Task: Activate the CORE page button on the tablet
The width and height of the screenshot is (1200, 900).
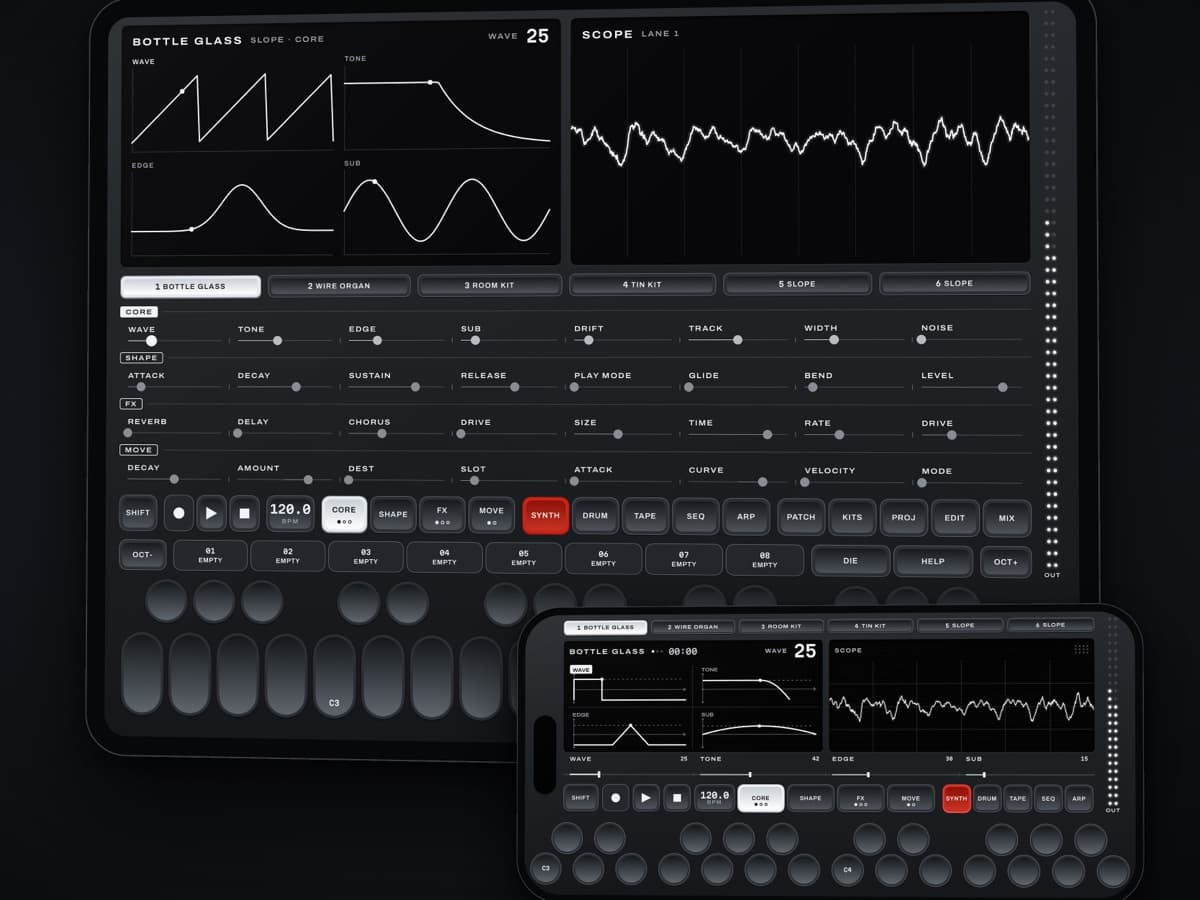Action: [x=344, y=514]
